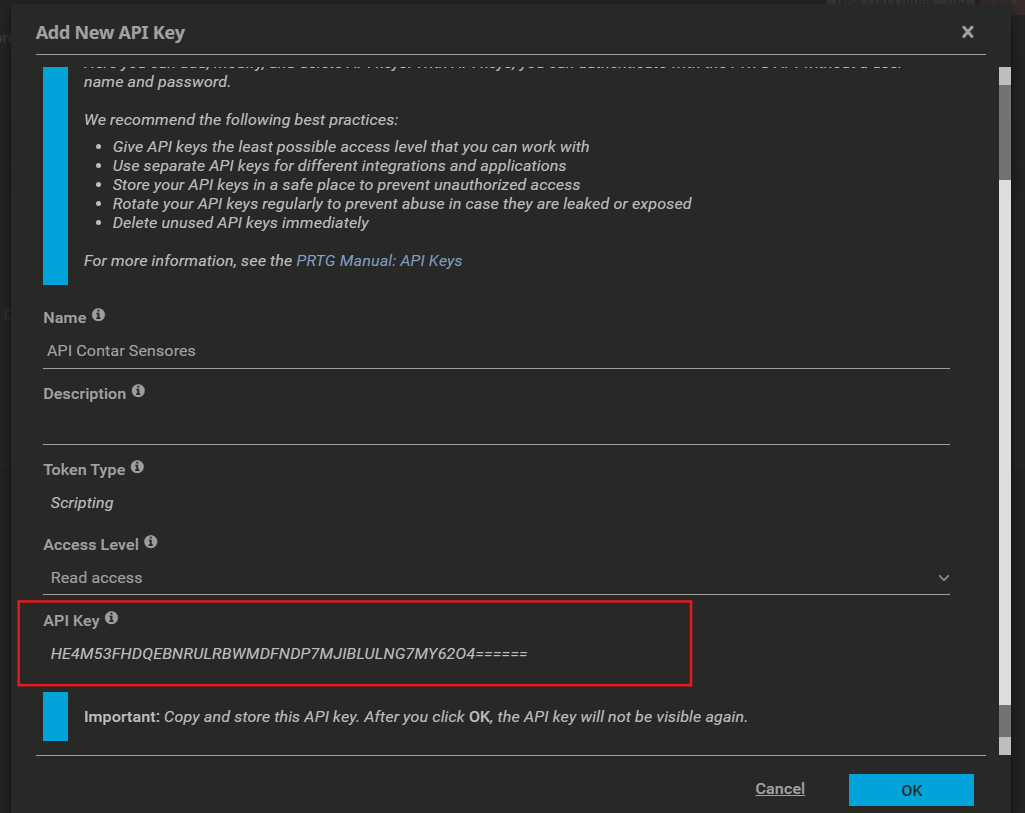Screen dimensions: 1025x813
Task: Click the Access Level info icon
Action: pyautogui.click(x=151, y=542)
